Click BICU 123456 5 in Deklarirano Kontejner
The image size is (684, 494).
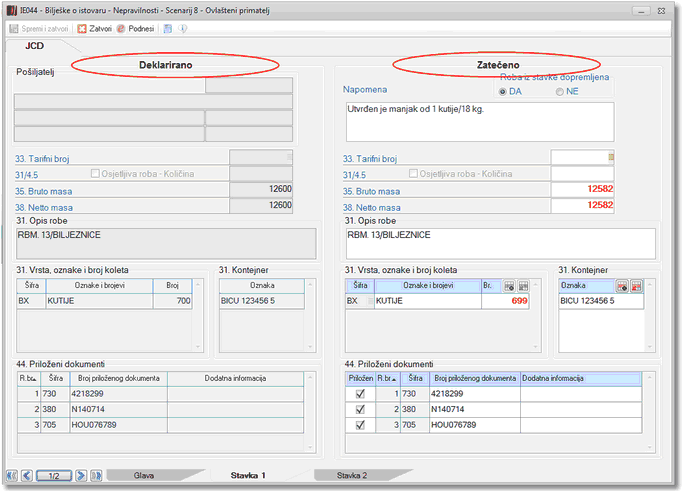pos(262,301)
